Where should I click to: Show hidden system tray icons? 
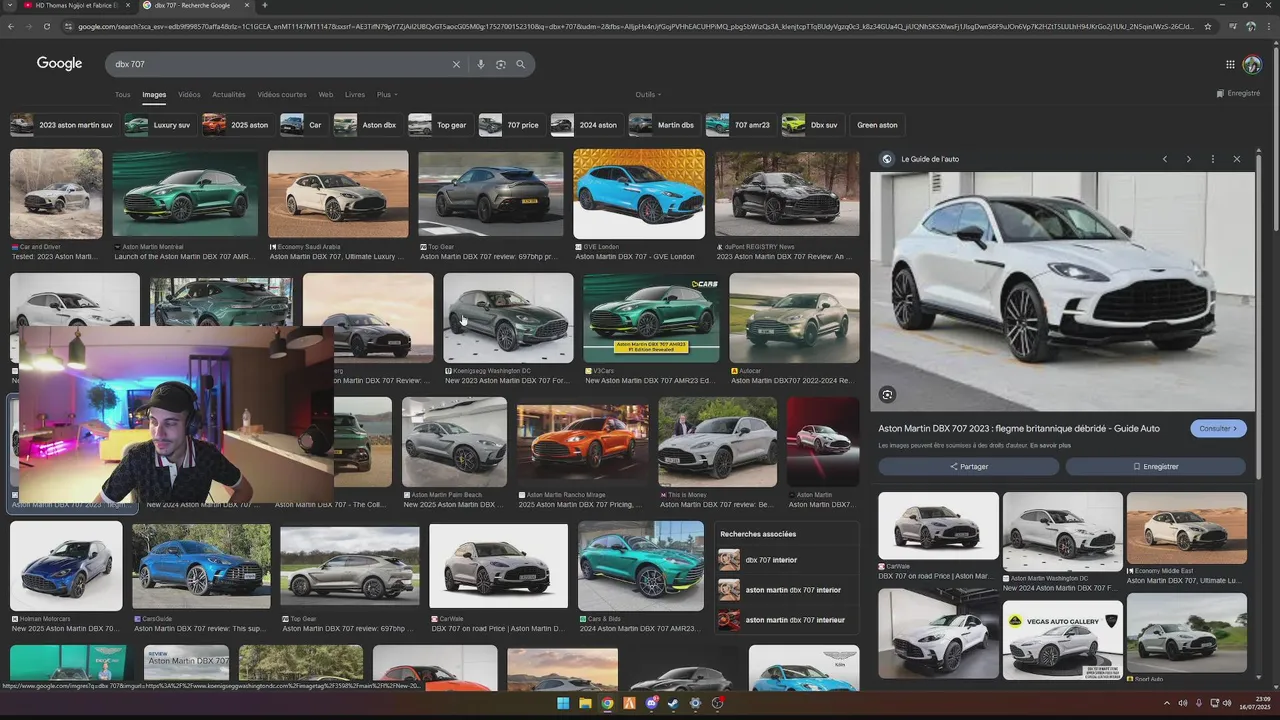click(1166, 703)
